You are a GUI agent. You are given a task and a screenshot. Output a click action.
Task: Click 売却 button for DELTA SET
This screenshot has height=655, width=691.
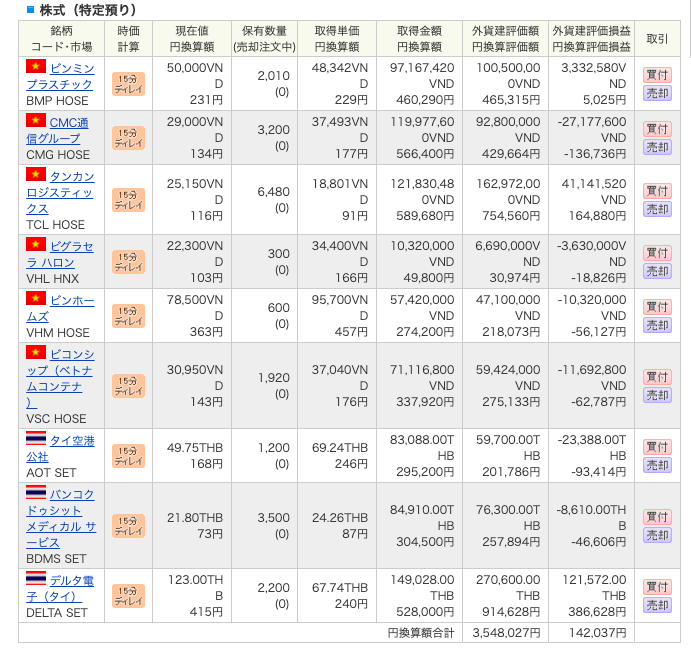click(x=657, y=605)
